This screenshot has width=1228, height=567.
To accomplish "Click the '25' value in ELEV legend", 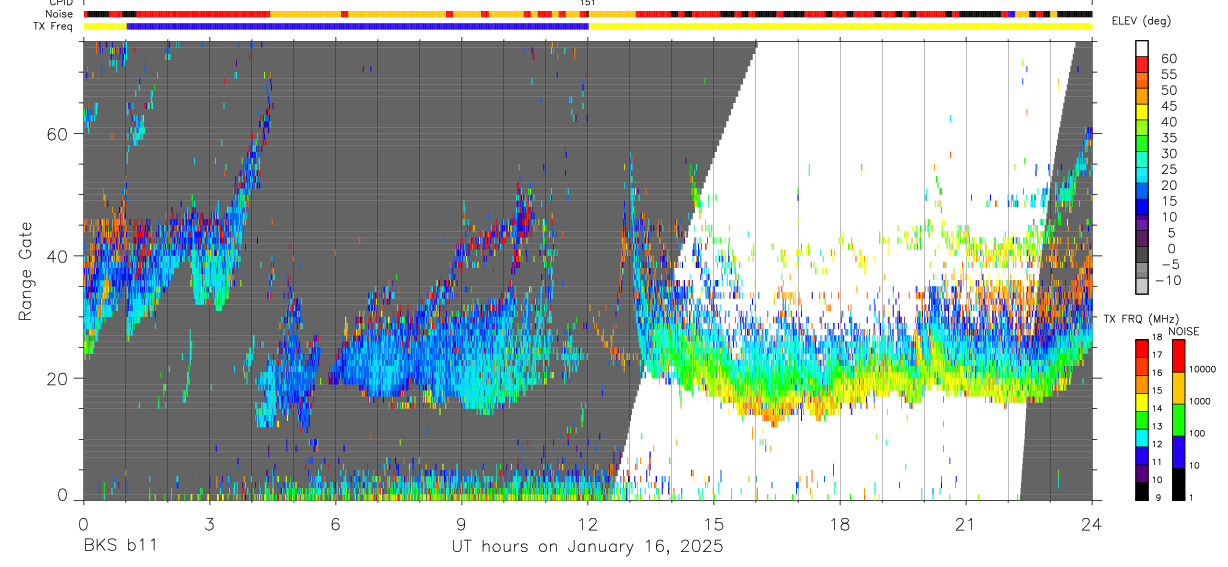I will tap(1169, 169).
